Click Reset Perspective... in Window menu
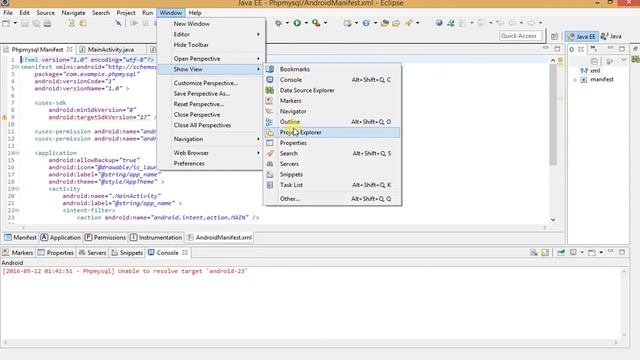 211,104
